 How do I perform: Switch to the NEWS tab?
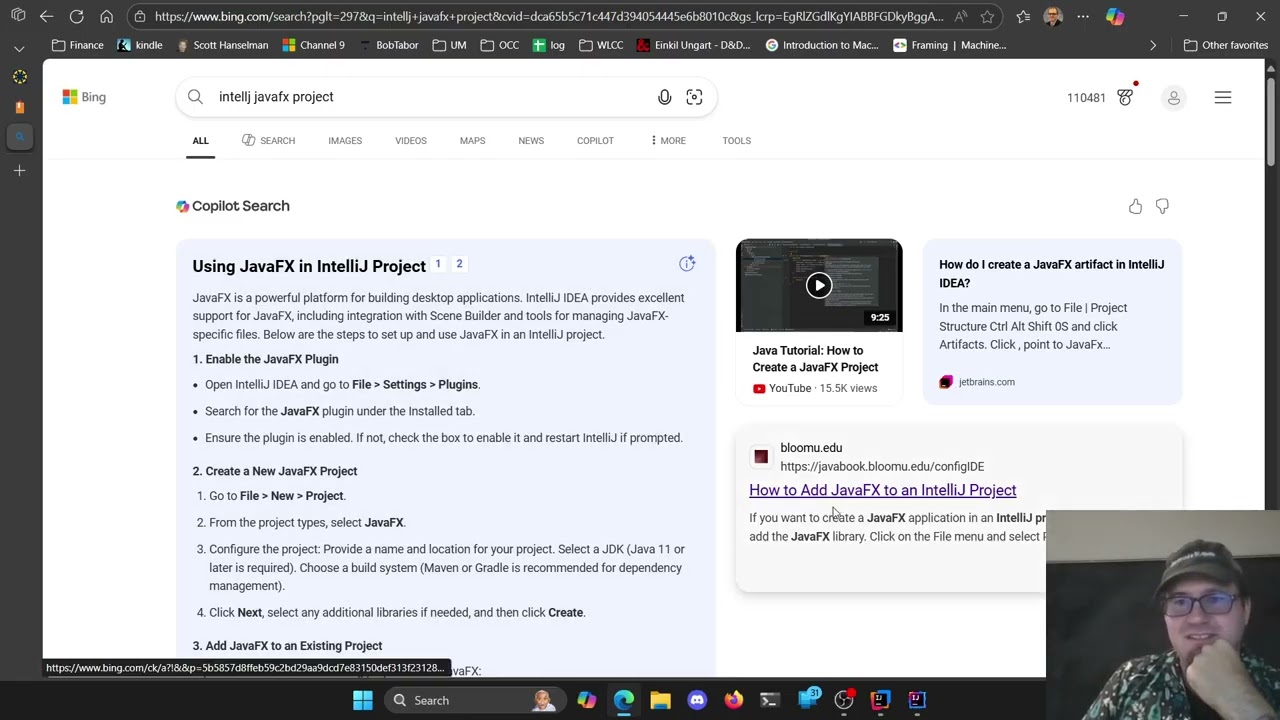(x=531, y=141)
